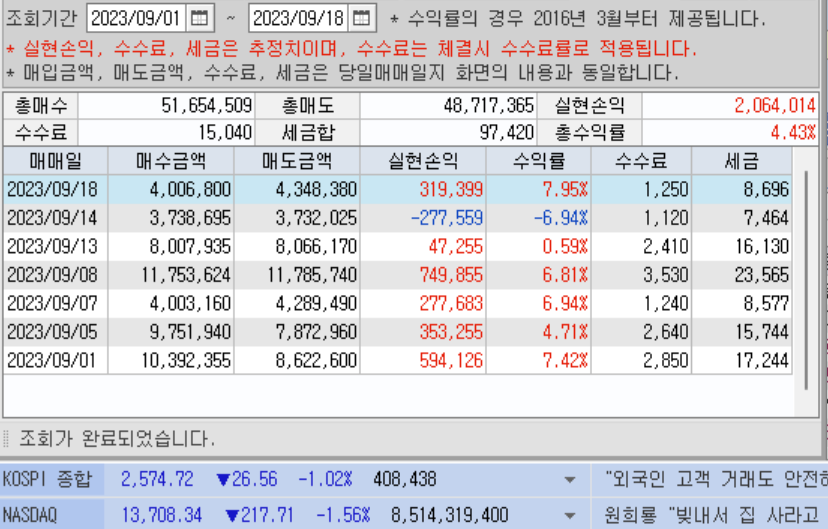Sort by the 매수금액 column header
Viewport: 828px width, 529px height.
pos(171,160)
